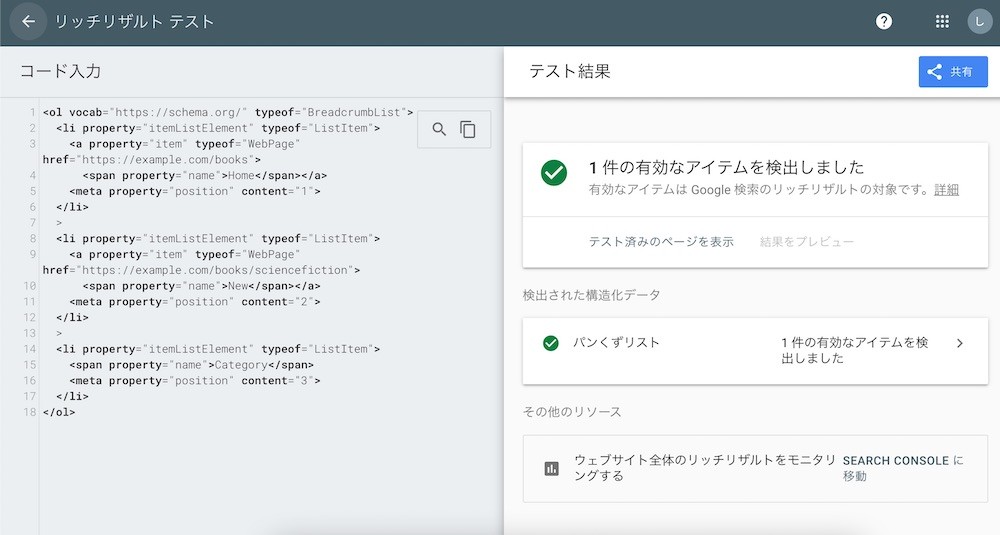The width and height of the screenshot is (1000, 535).
Task: Click the 共有 share button
Action: [x=953, y=72]
